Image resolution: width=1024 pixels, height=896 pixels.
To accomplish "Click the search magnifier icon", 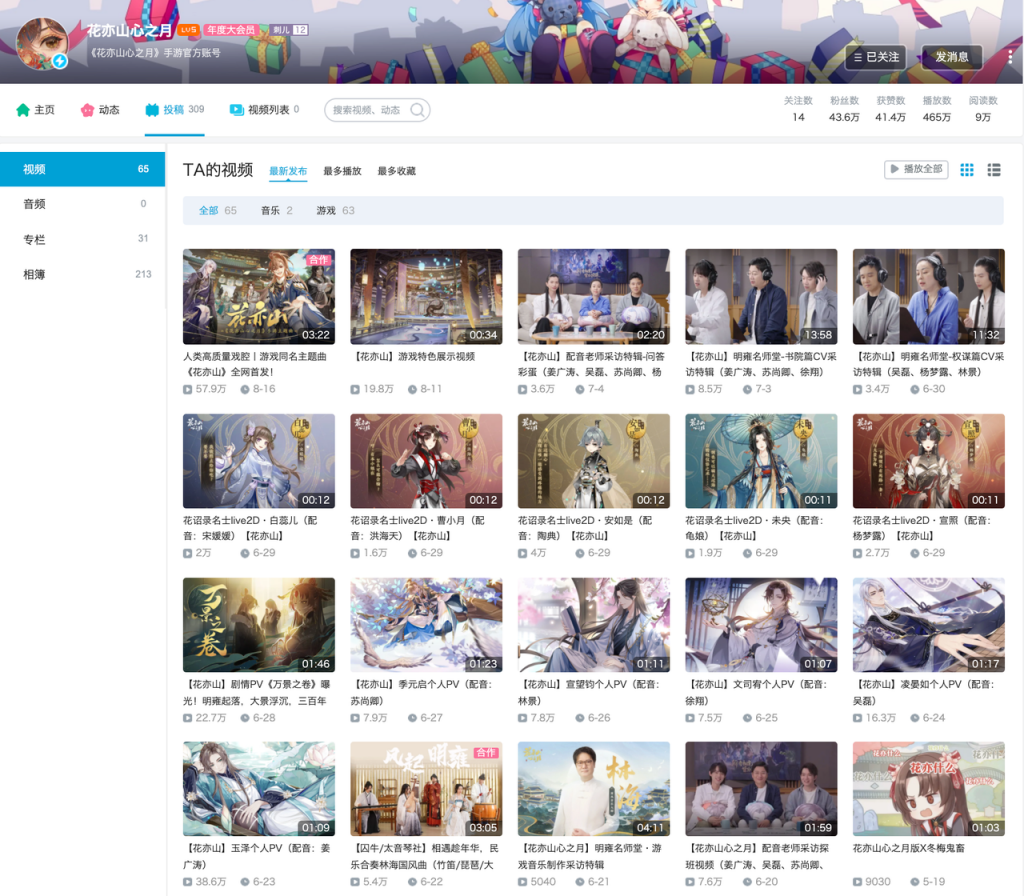I will tap(417, 110).
